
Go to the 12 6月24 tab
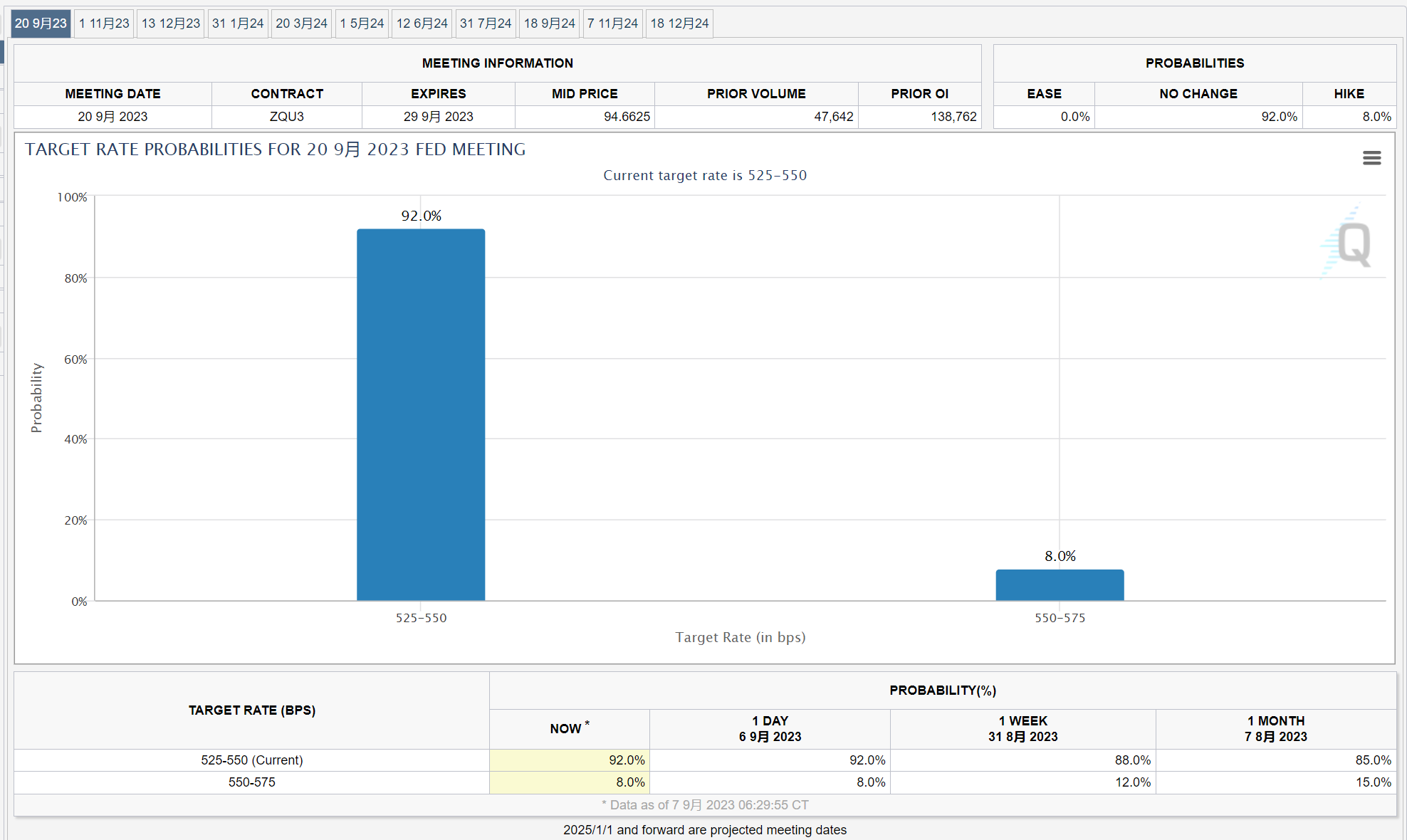(422, 23)
